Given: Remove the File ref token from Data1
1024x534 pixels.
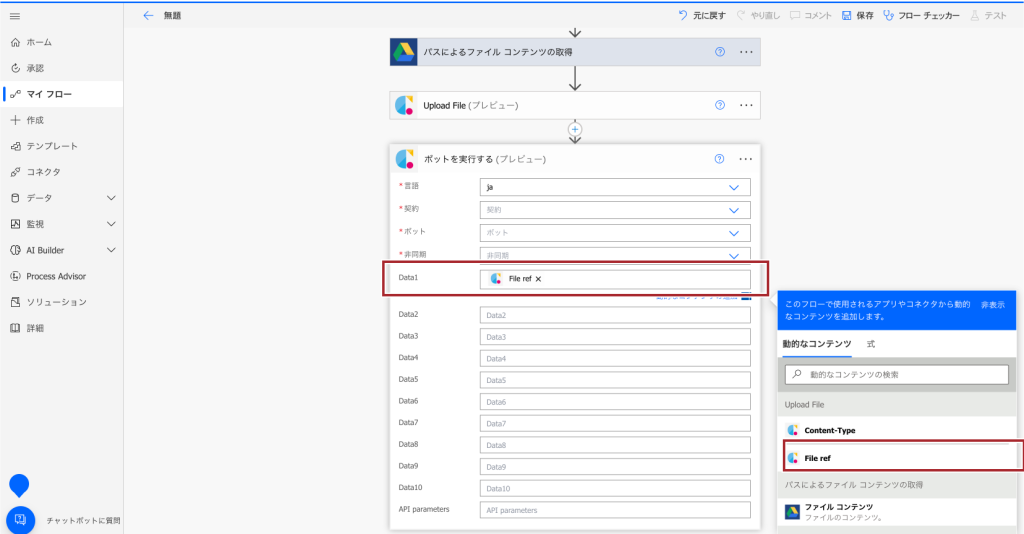Looking at the screenshot, I should pos(538,279).
